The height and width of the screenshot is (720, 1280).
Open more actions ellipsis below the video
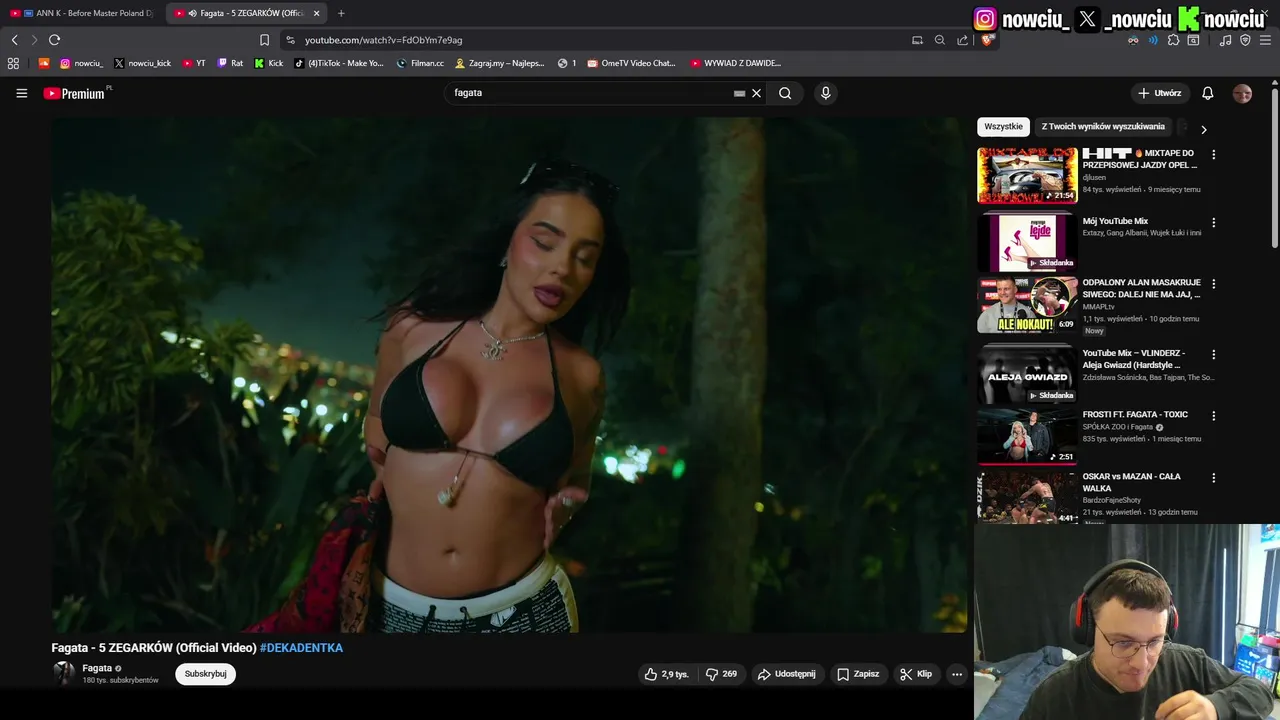[956, 674]
